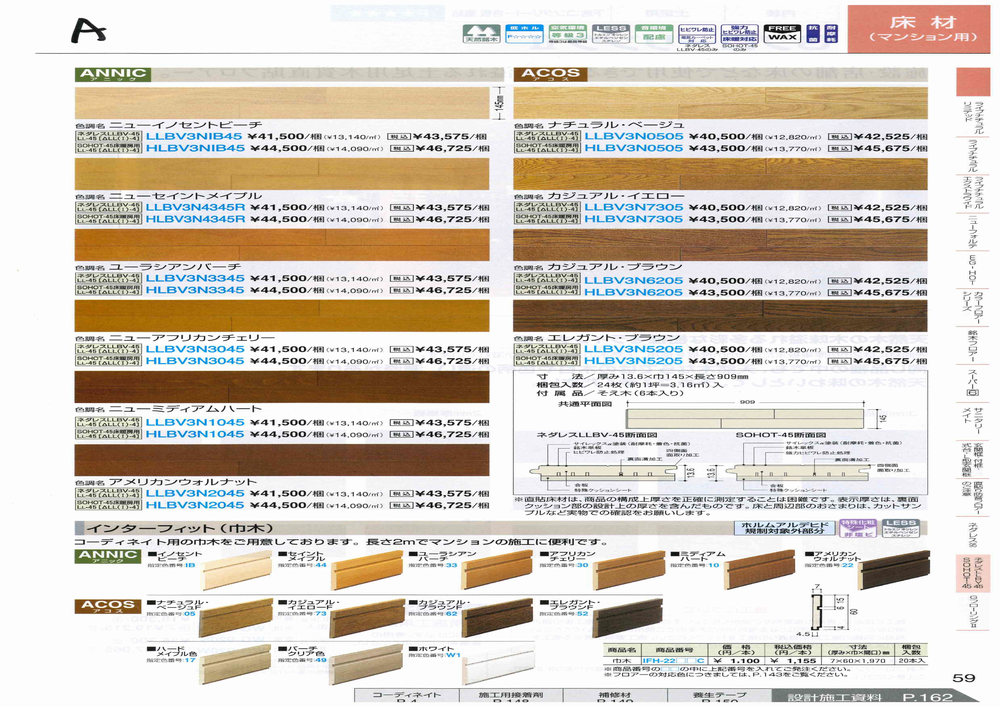This screenshot has width=1000, height=707.
Task: Click the ニューアフリカンチェリー flooring swatch
Action: [x=282, y=315]
